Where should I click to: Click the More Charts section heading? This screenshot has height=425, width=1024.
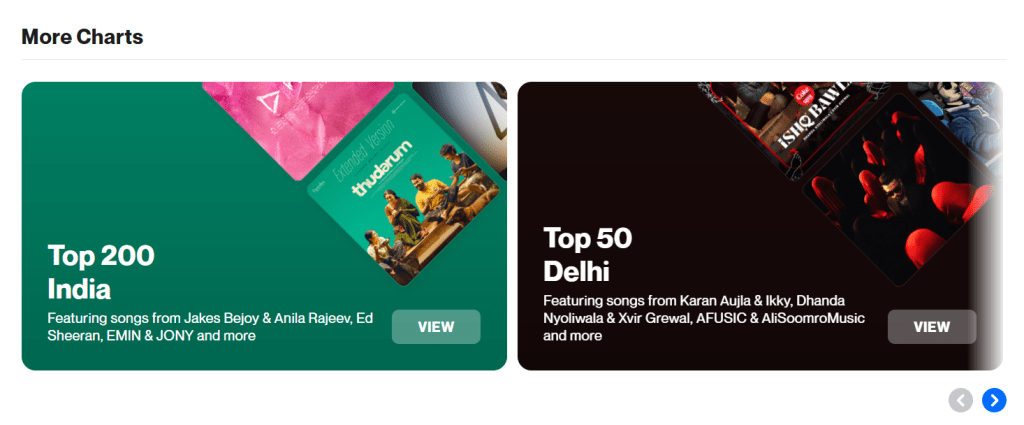[x=82, y=37]
